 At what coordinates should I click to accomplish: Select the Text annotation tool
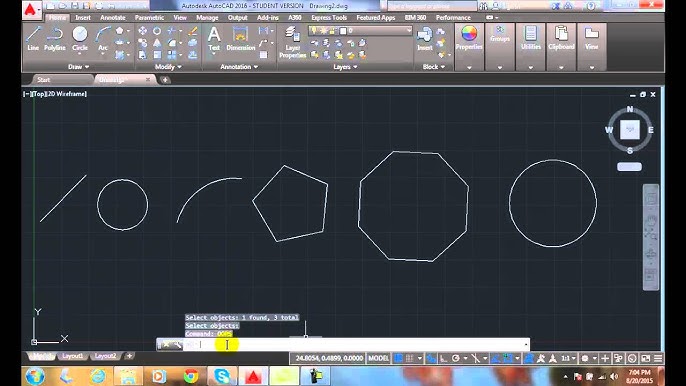pyautogui.click(x=214, y=39)
